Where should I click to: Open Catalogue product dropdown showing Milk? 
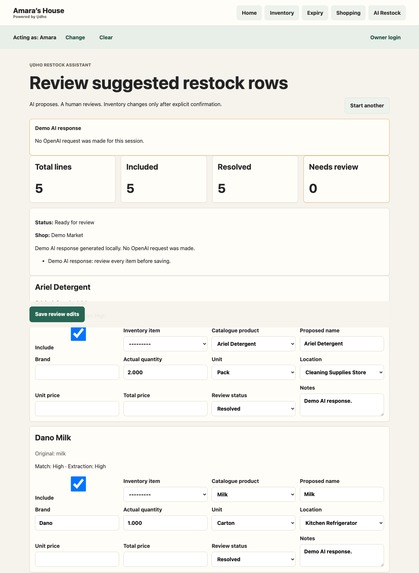pos(254,494)
